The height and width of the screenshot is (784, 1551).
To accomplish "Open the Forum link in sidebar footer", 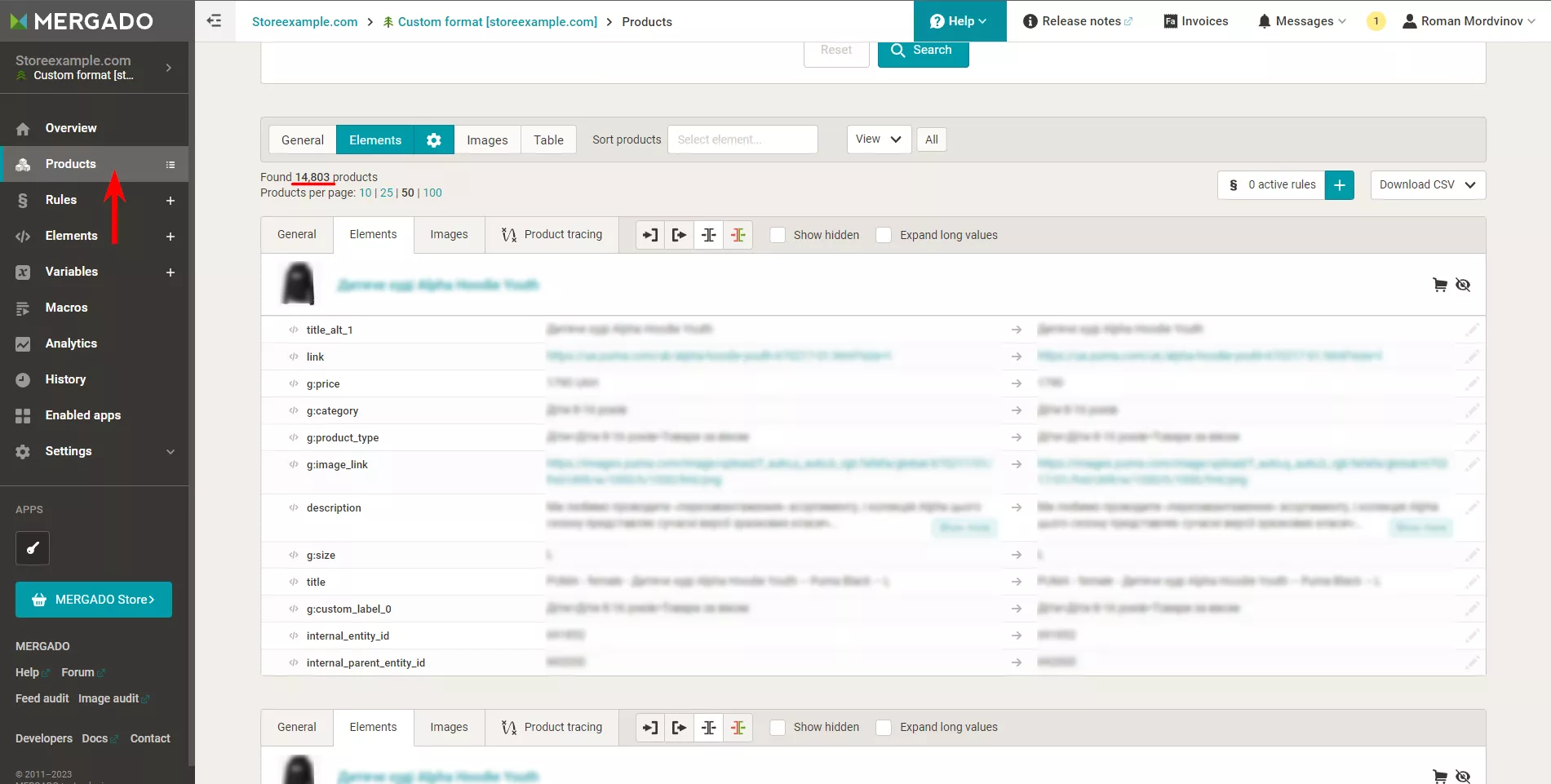I will pos(82,673).
